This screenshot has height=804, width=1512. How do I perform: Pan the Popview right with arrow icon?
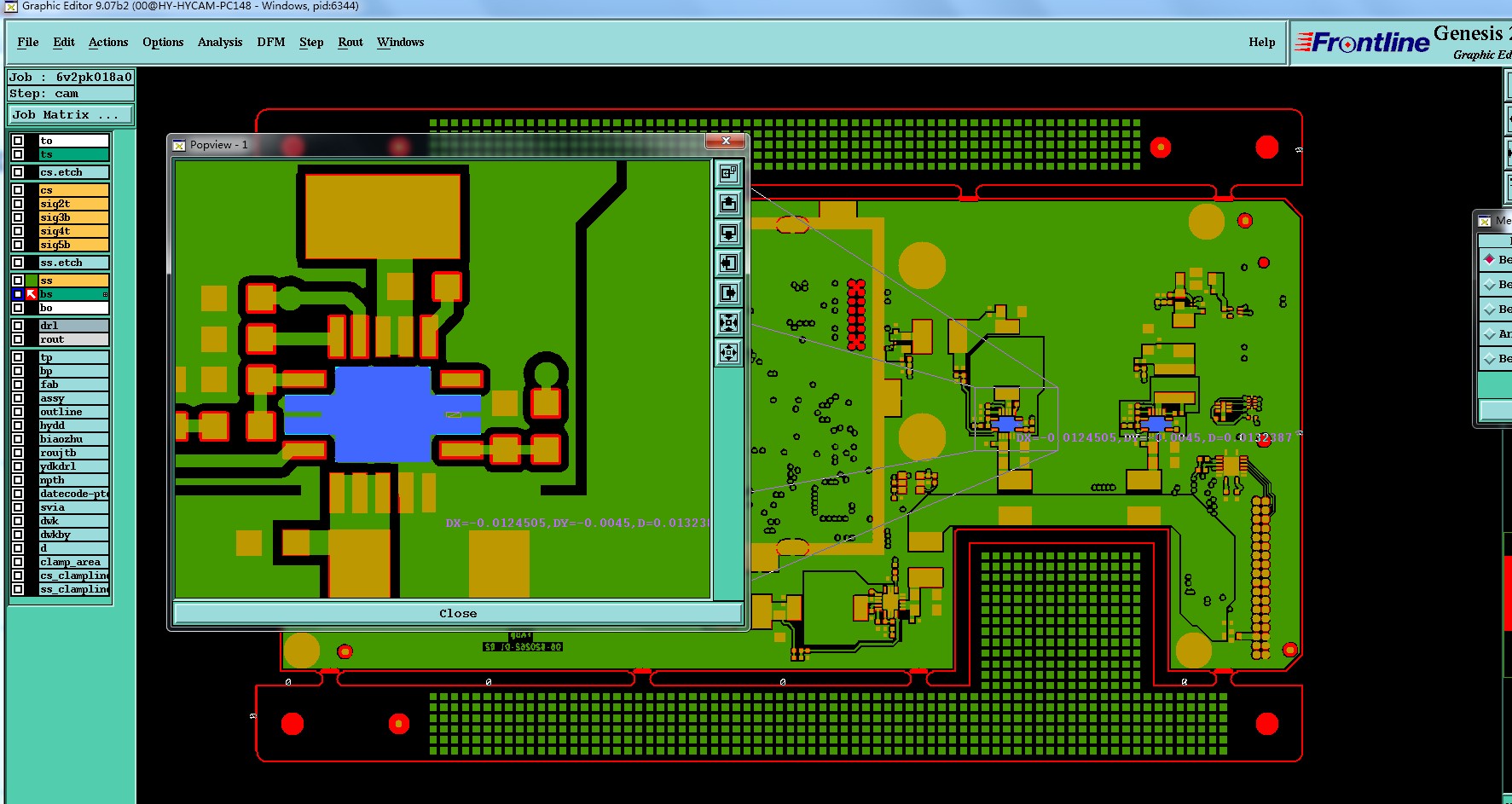(728, 292)
